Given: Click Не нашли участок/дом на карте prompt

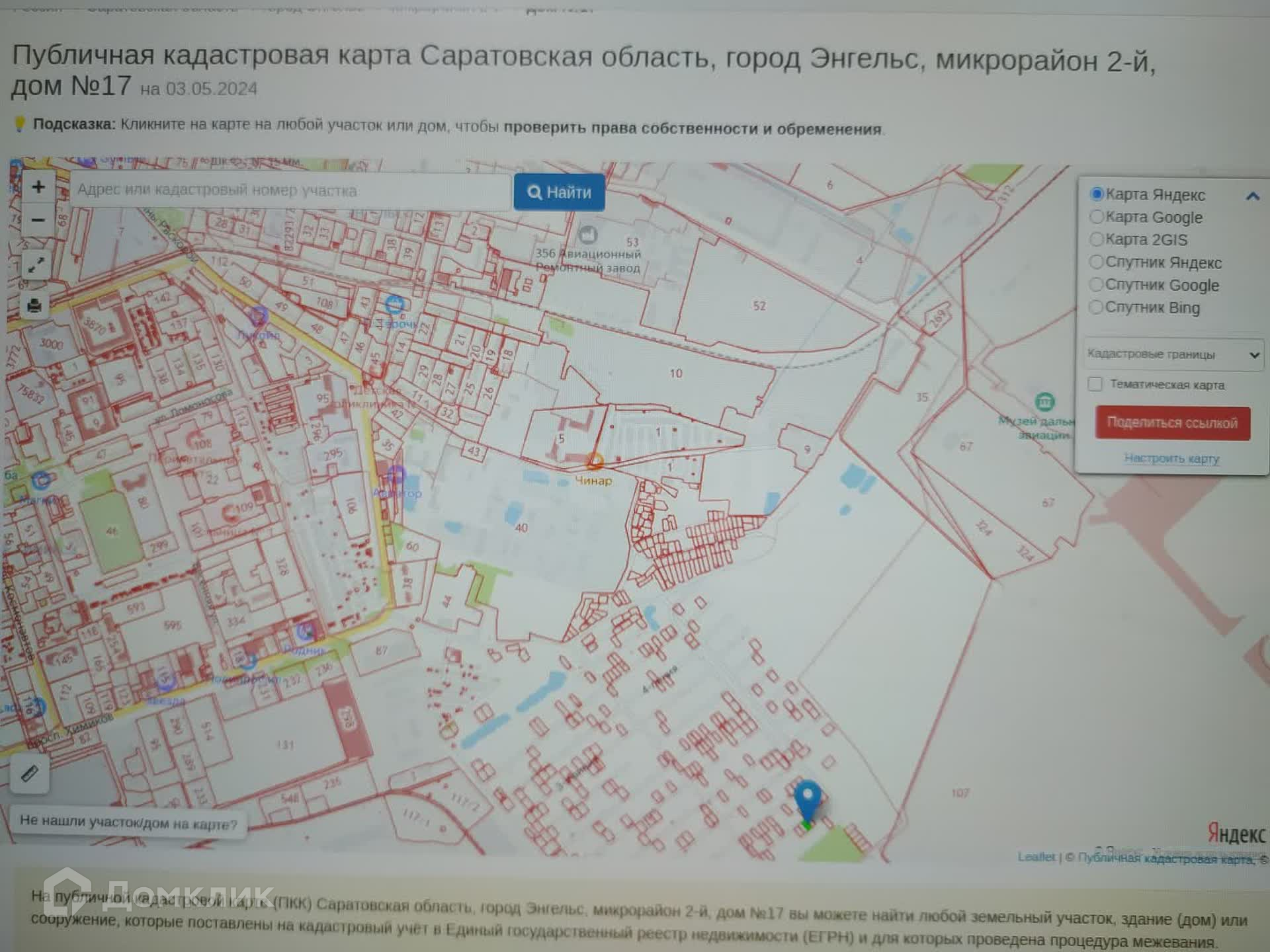Looking at the screenshot, I should click(x=128, y=822).
